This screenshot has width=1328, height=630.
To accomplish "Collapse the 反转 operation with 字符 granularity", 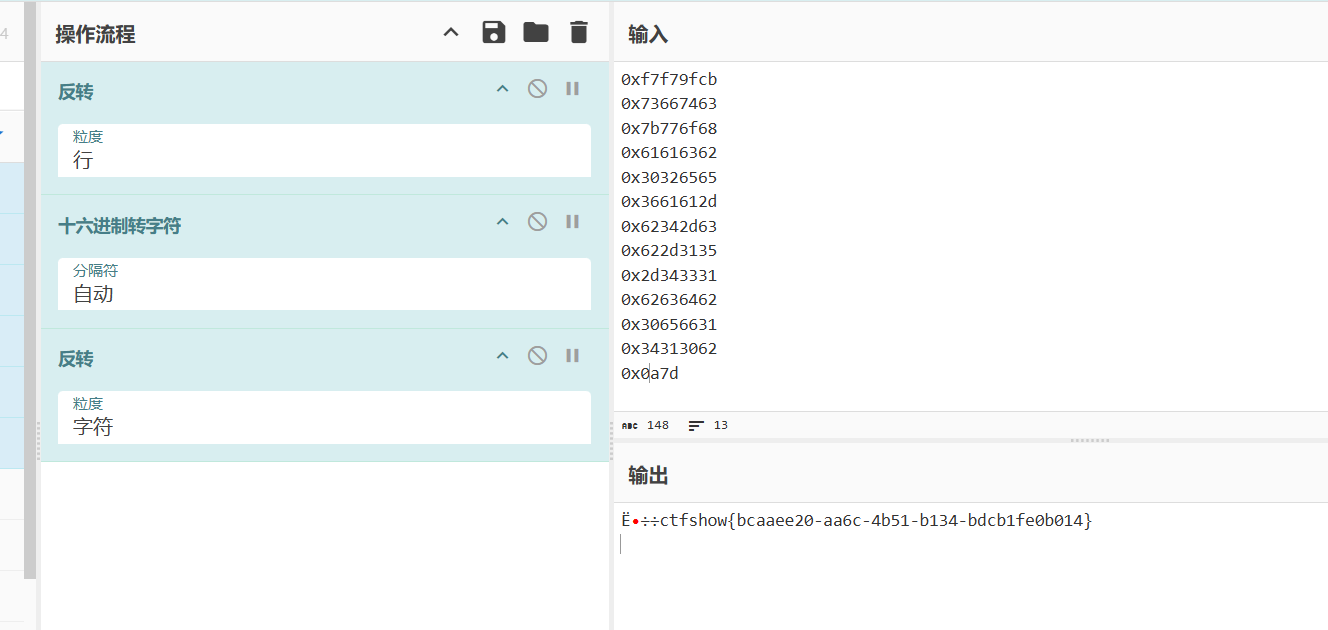I will (503, 356).
